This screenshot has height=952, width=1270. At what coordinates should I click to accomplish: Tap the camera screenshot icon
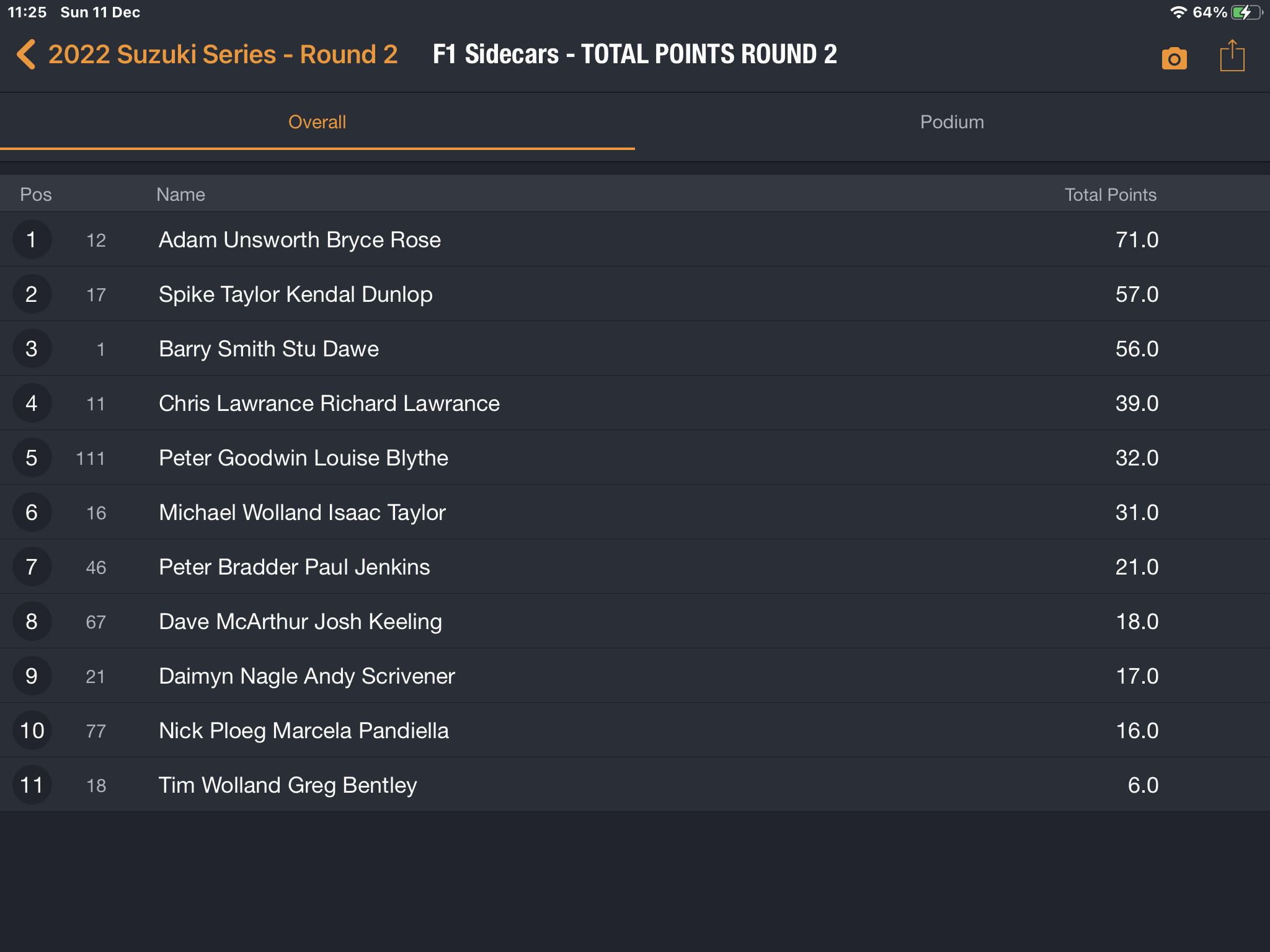tap(1174, 58)
